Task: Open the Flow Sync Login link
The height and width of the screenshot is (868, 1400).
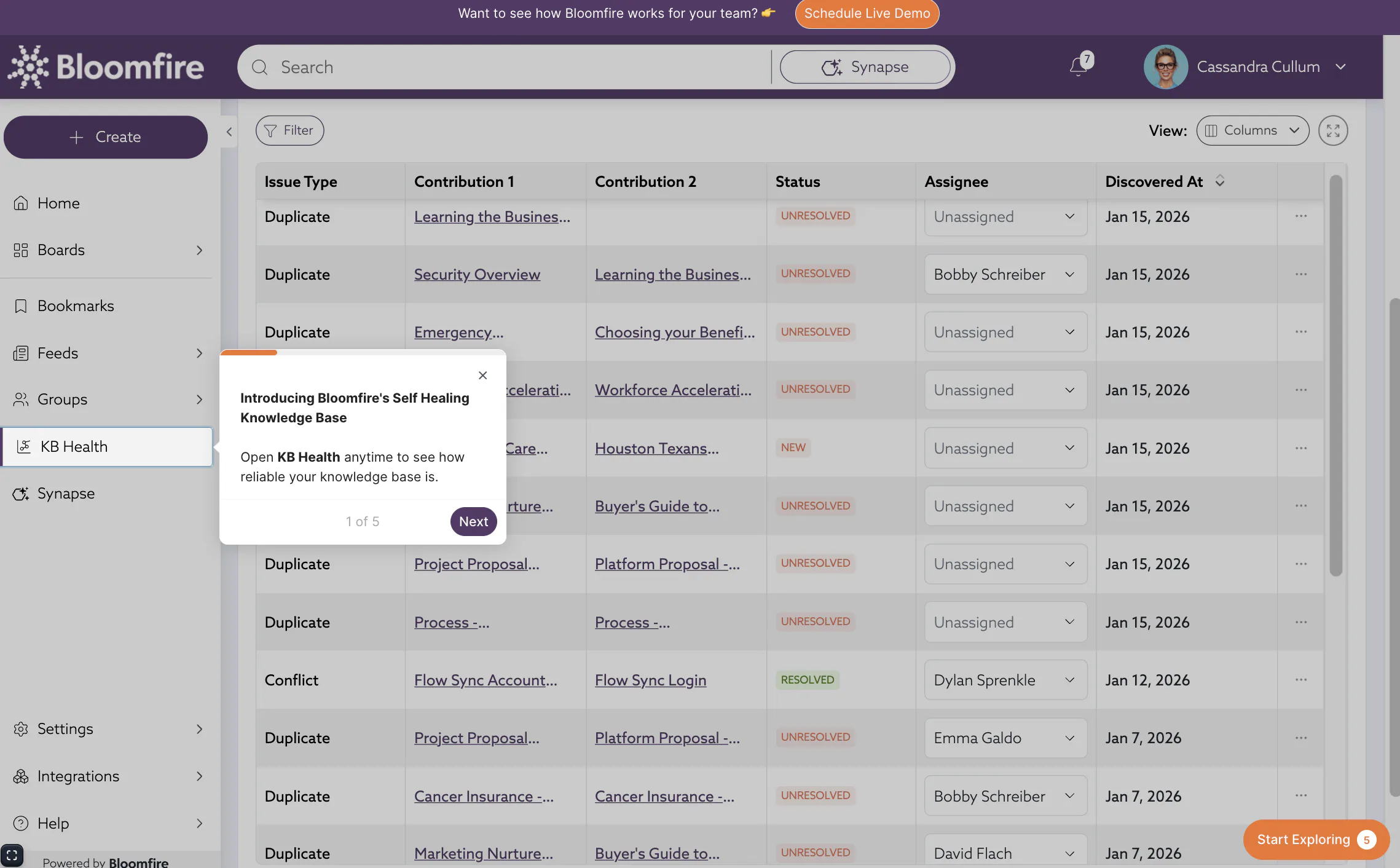Action: 650,680
